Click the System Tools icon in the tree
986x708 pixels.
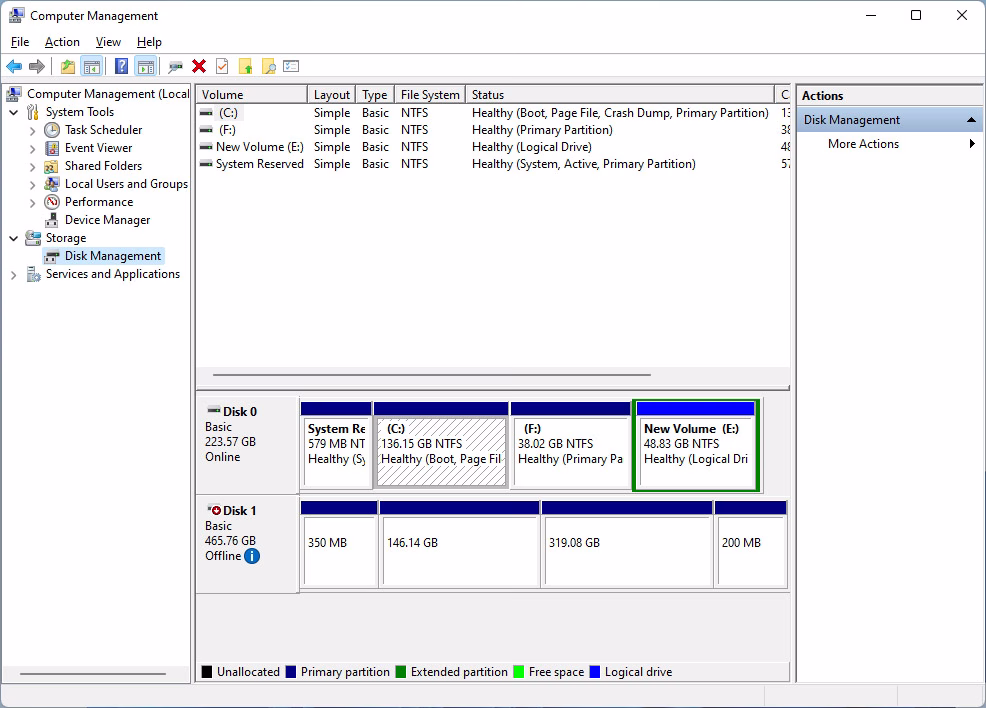(33, 112)
